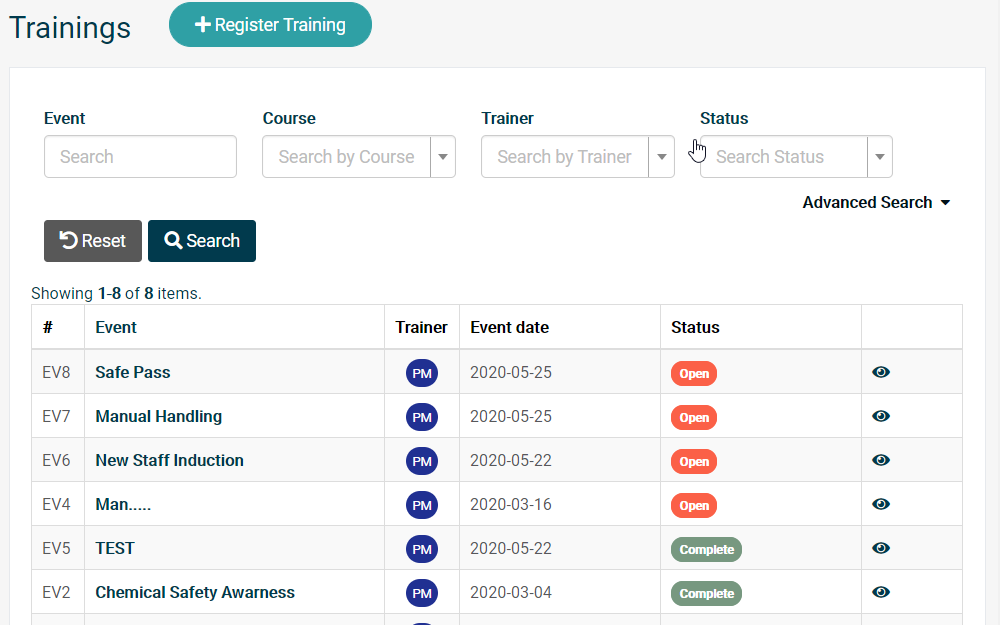
Task: Open the Man..... event link
Action: [123, 504]
